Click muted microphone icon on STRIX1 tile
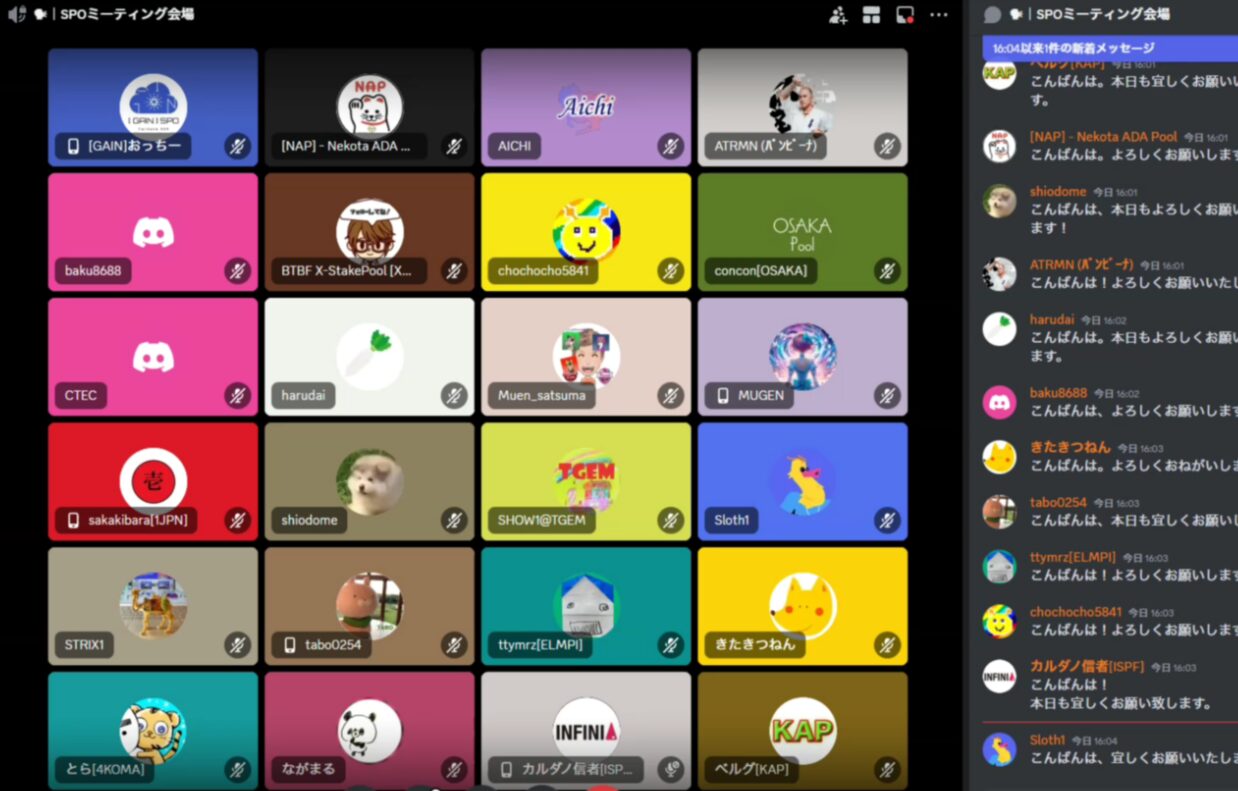This screenshot has height=791, width=1238. (237, 645)
